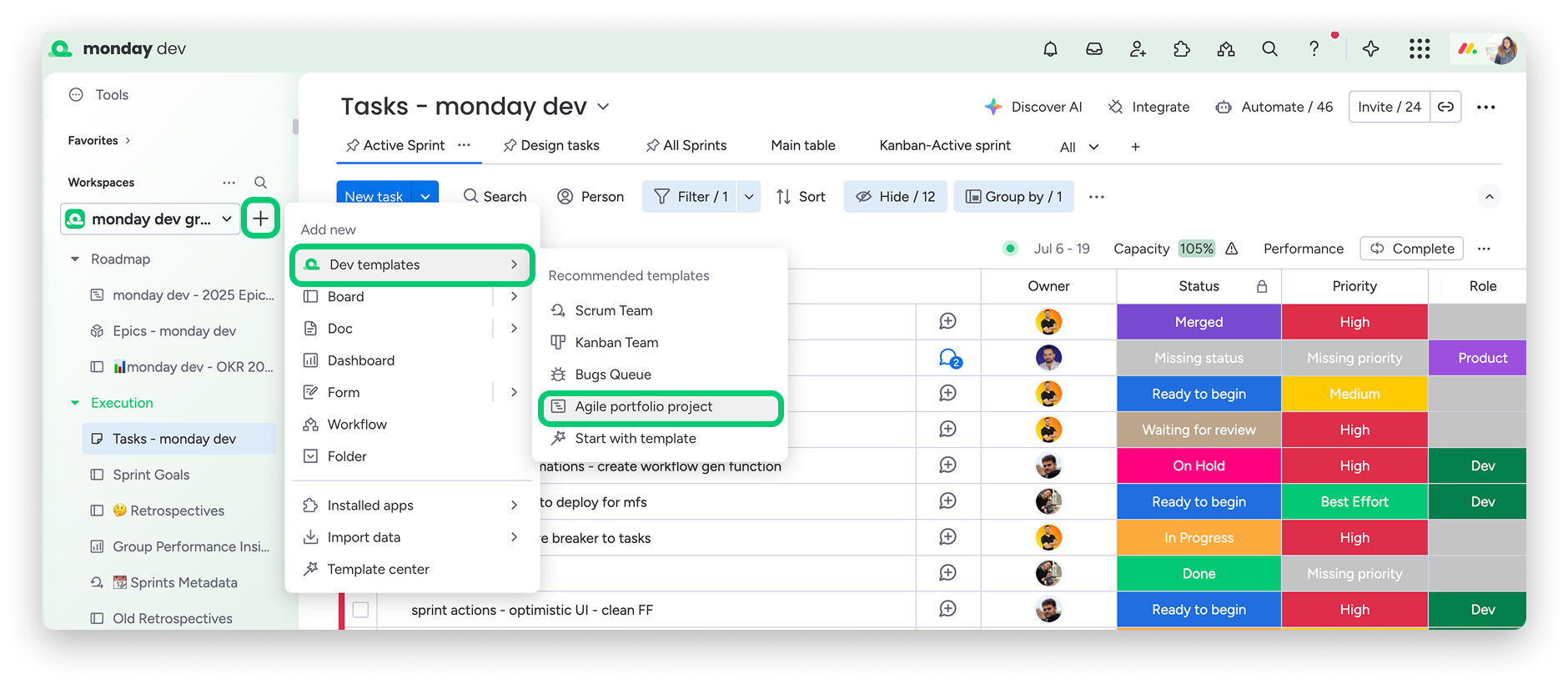This screenshot has height=684, width=1568.
Task: Click Discover AI
Action: (1033, 107)
